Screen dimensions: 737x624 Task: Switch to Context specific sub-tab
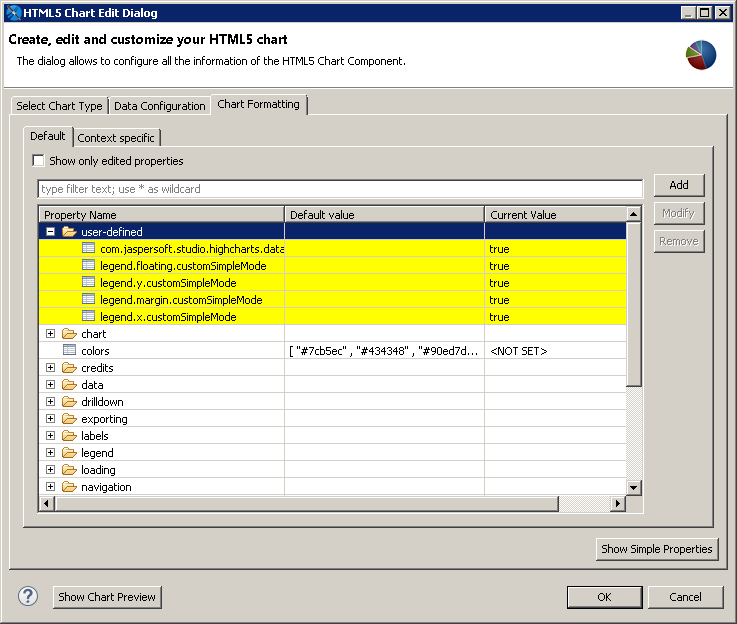[x=116, y=138]
